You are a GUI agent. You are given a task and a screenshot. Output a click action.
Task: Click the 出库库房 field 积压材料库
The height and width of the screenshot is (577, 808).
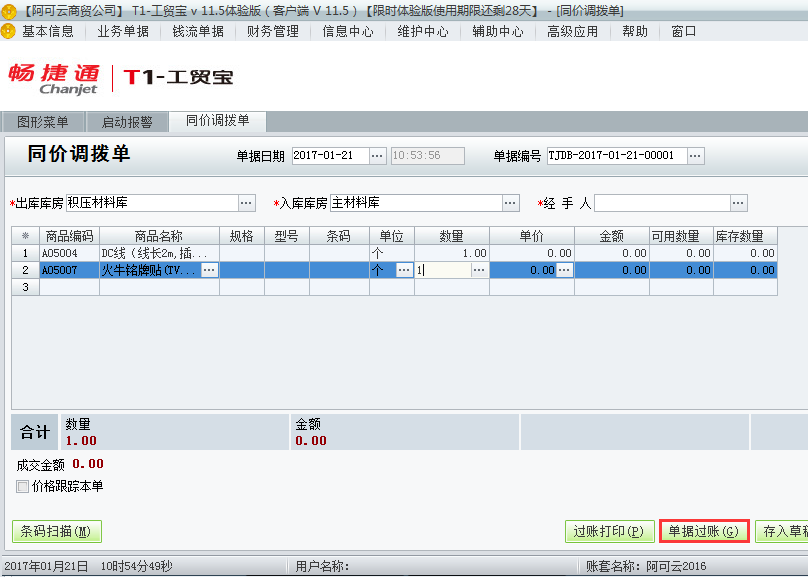pos(153,203)
